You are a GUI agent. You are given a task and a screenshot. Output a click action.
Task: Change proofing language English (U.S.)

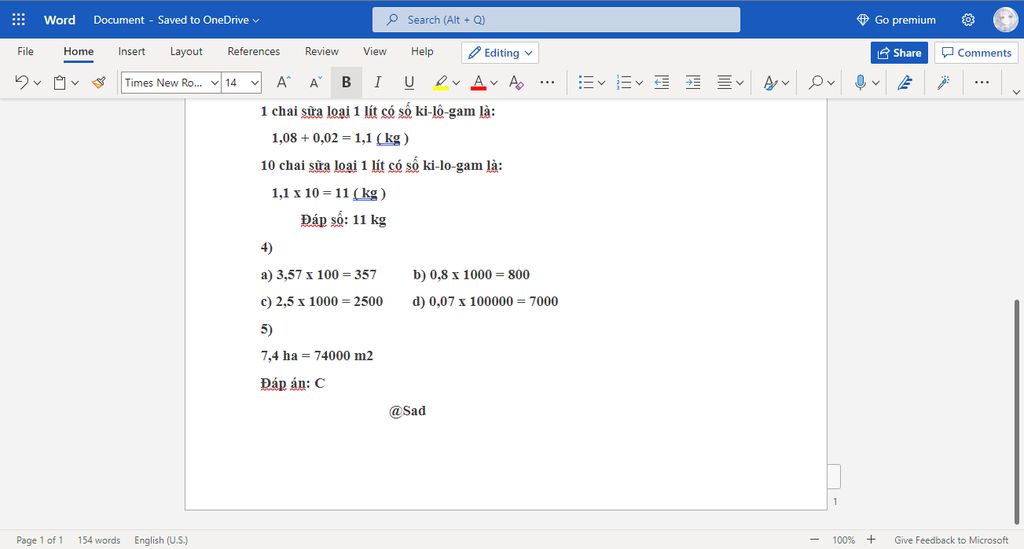coord(161,540)
